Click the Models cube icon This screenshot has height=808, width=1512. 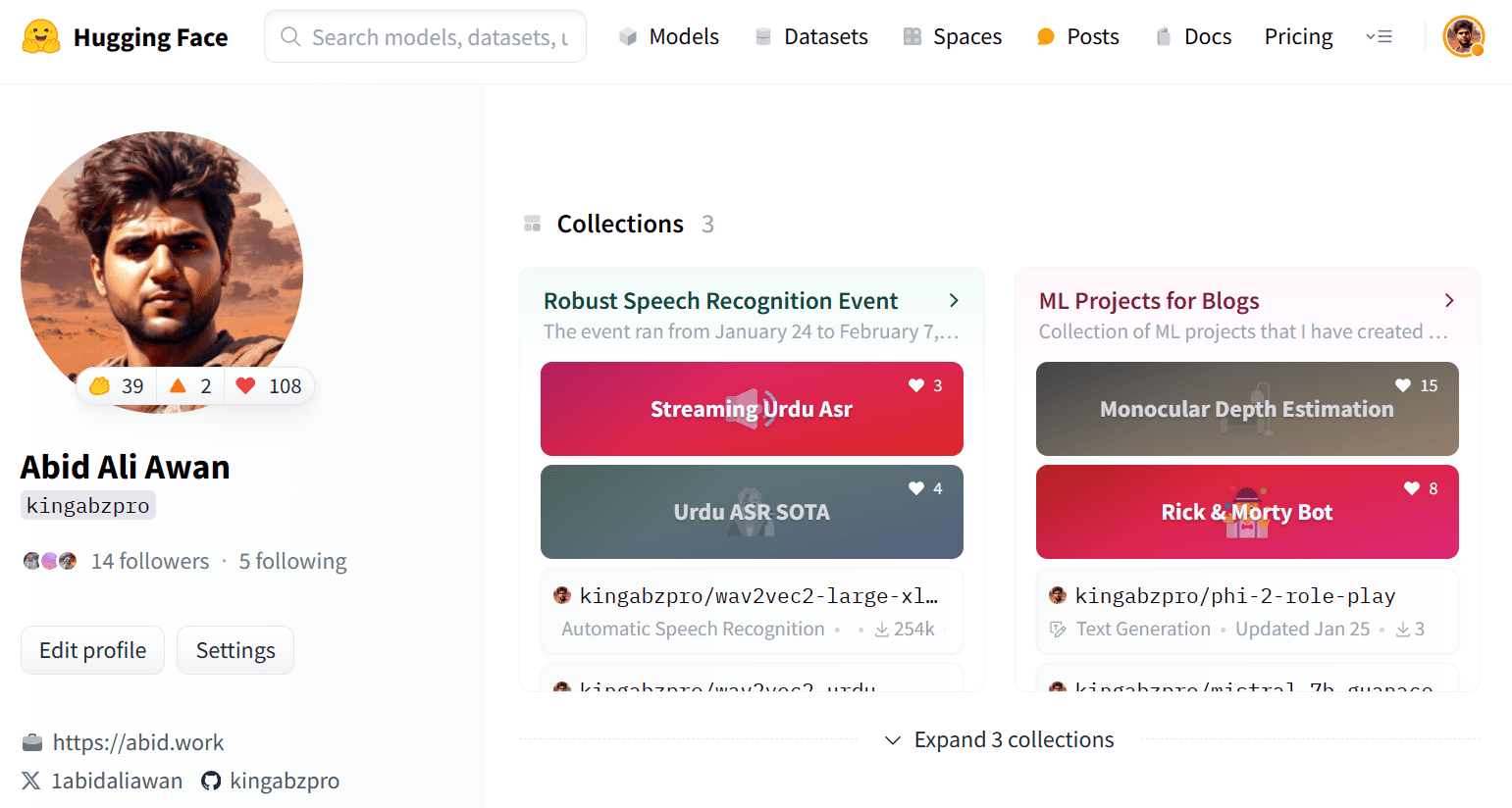point(628,37)
